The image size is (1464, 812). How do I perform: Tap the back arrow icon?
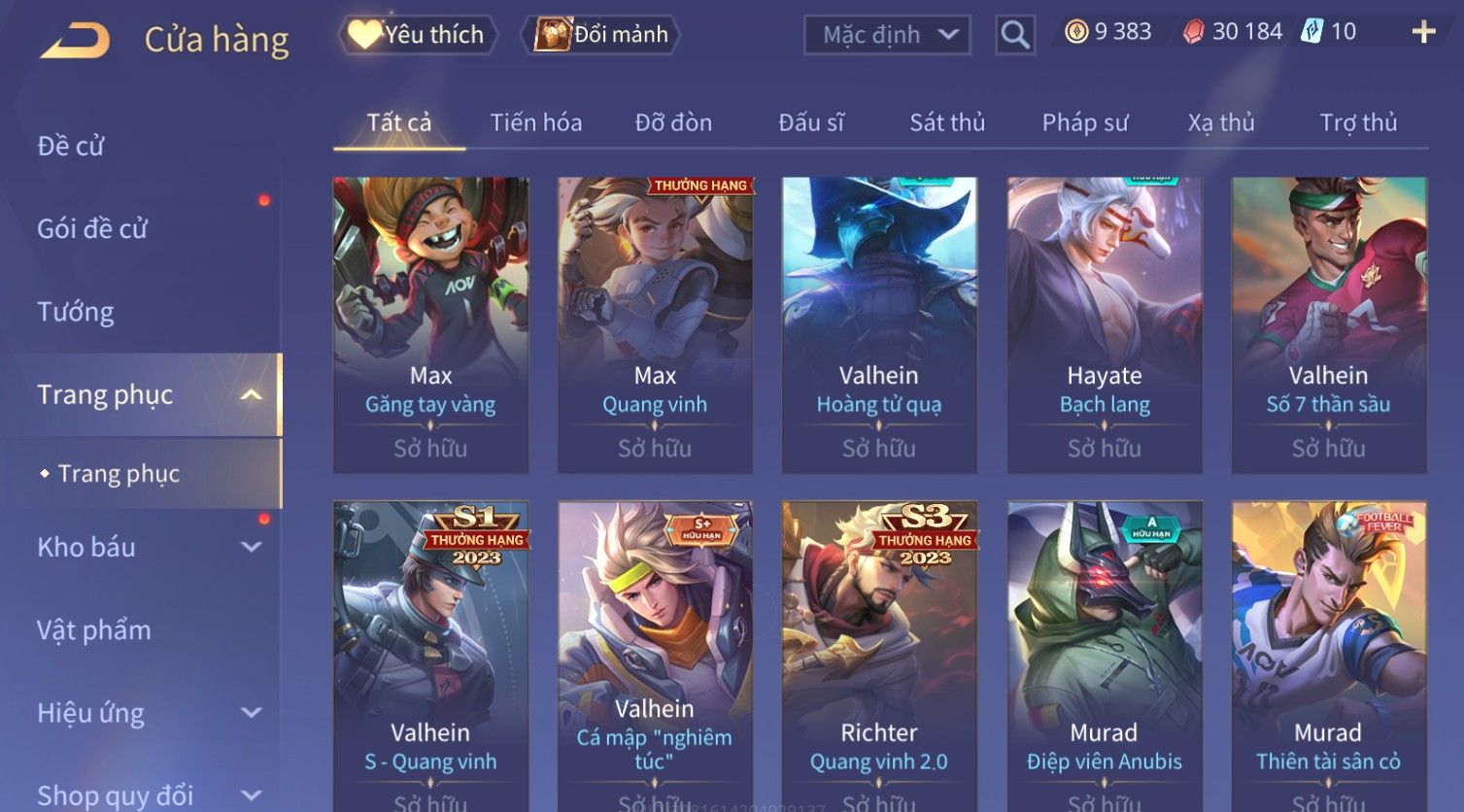pyautogui.click(x=74, y=41)
